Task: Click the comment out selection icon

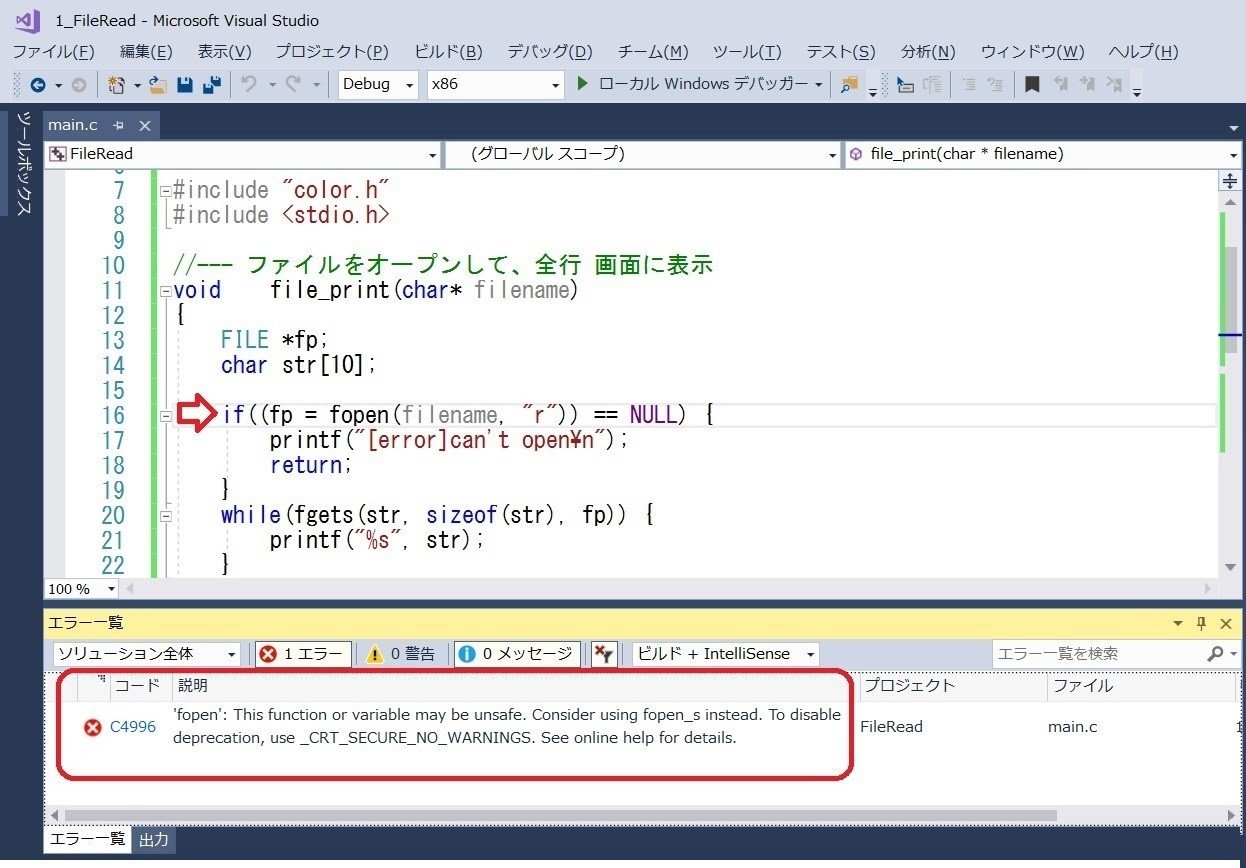Action: (968, 85)
